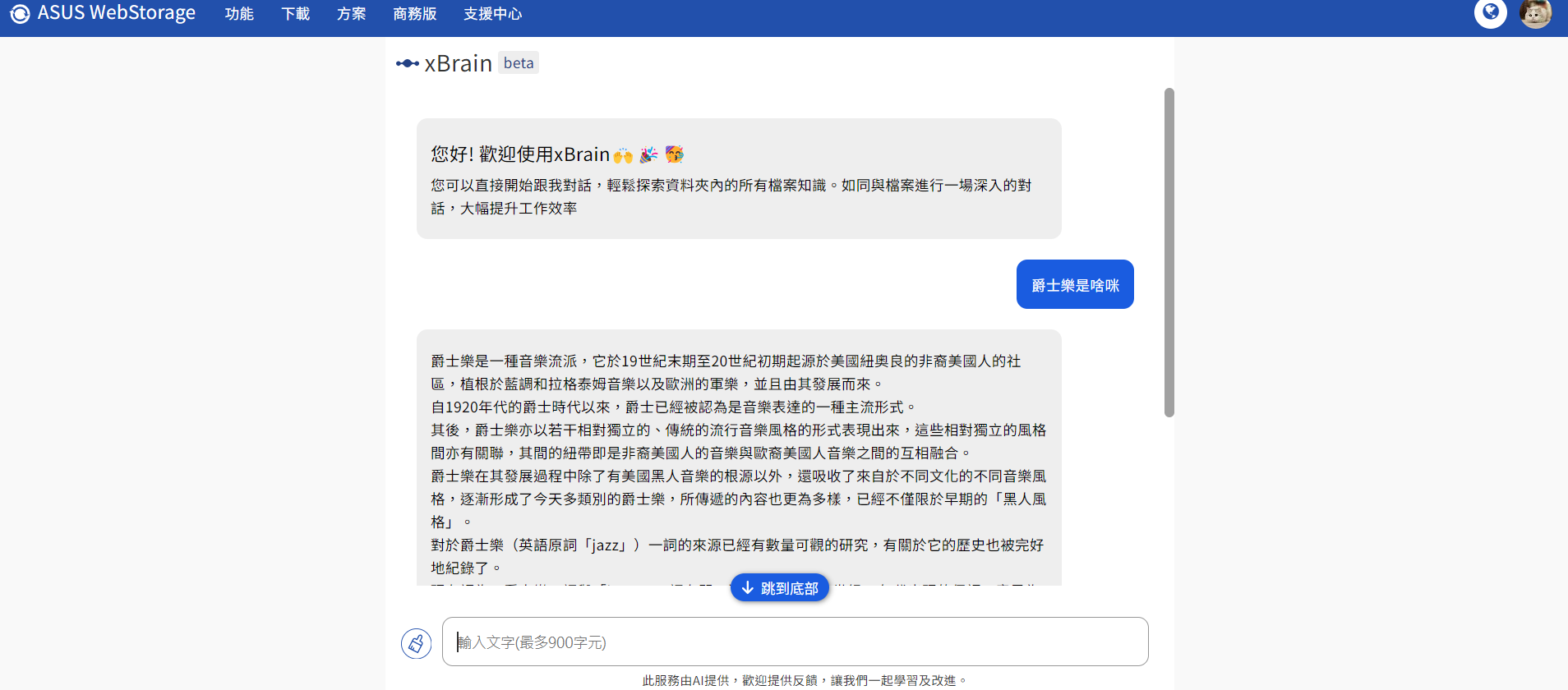
Task: Focus the 輸入文字 message input field
Action: pyautogui.click(x=795, y=642)
